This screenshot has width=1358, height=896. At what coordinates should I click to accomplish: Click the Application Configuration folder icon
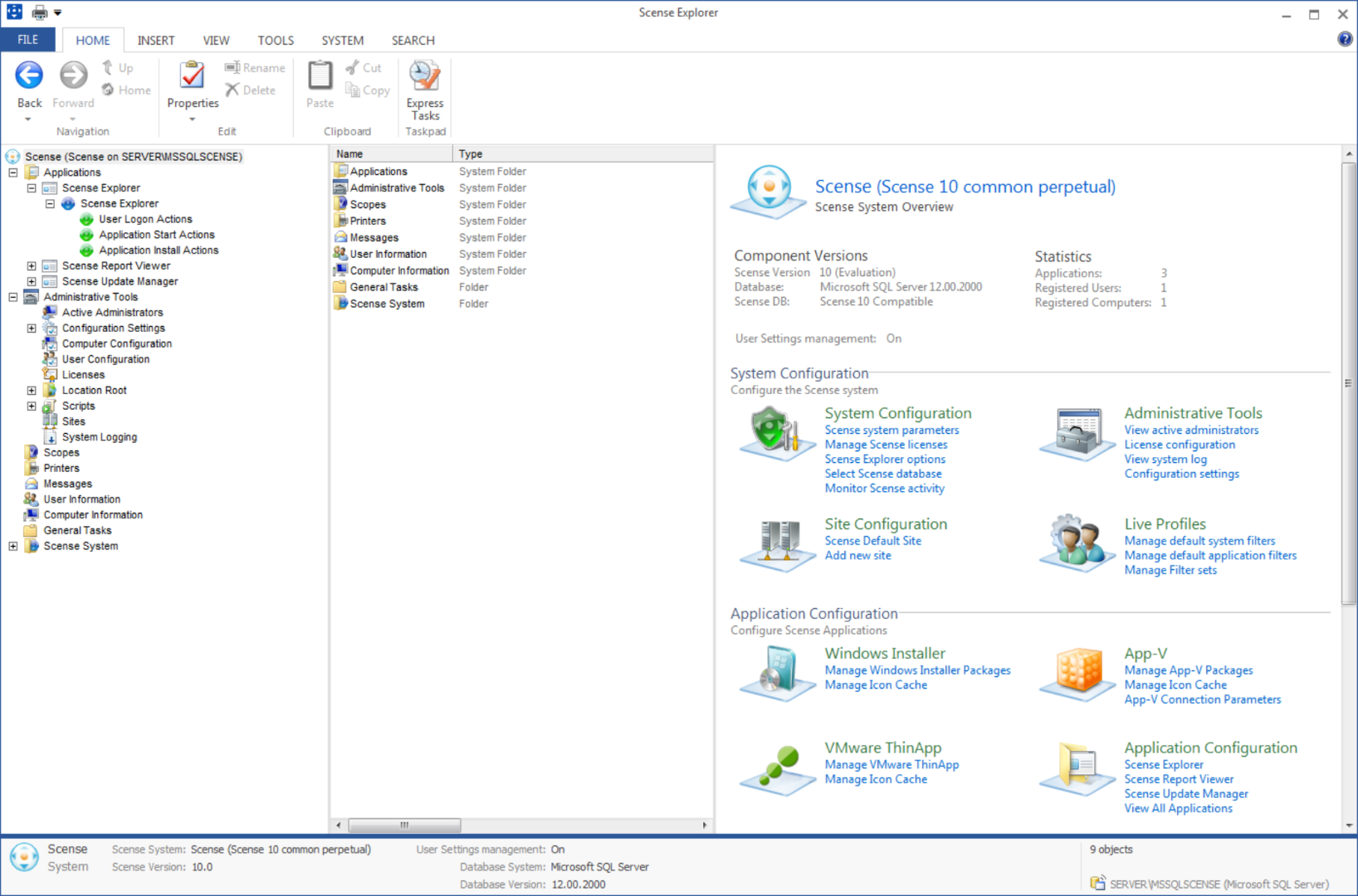tap(1077, 768)
